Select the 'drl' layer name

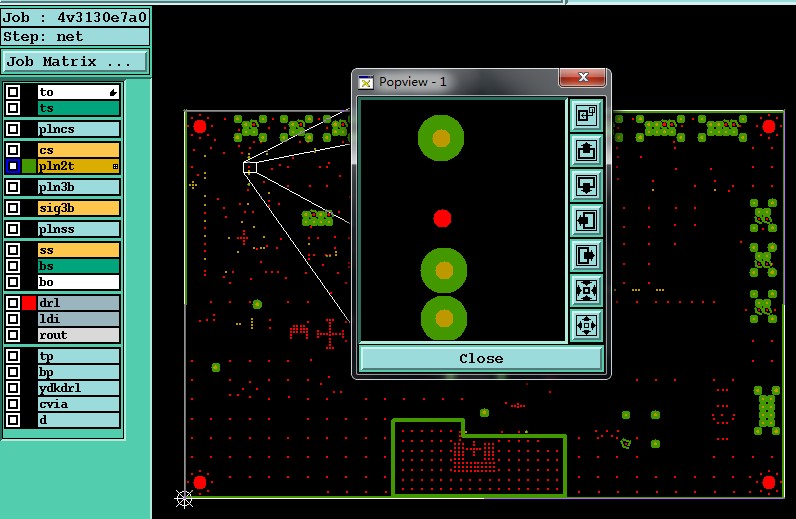pos(79,303)
